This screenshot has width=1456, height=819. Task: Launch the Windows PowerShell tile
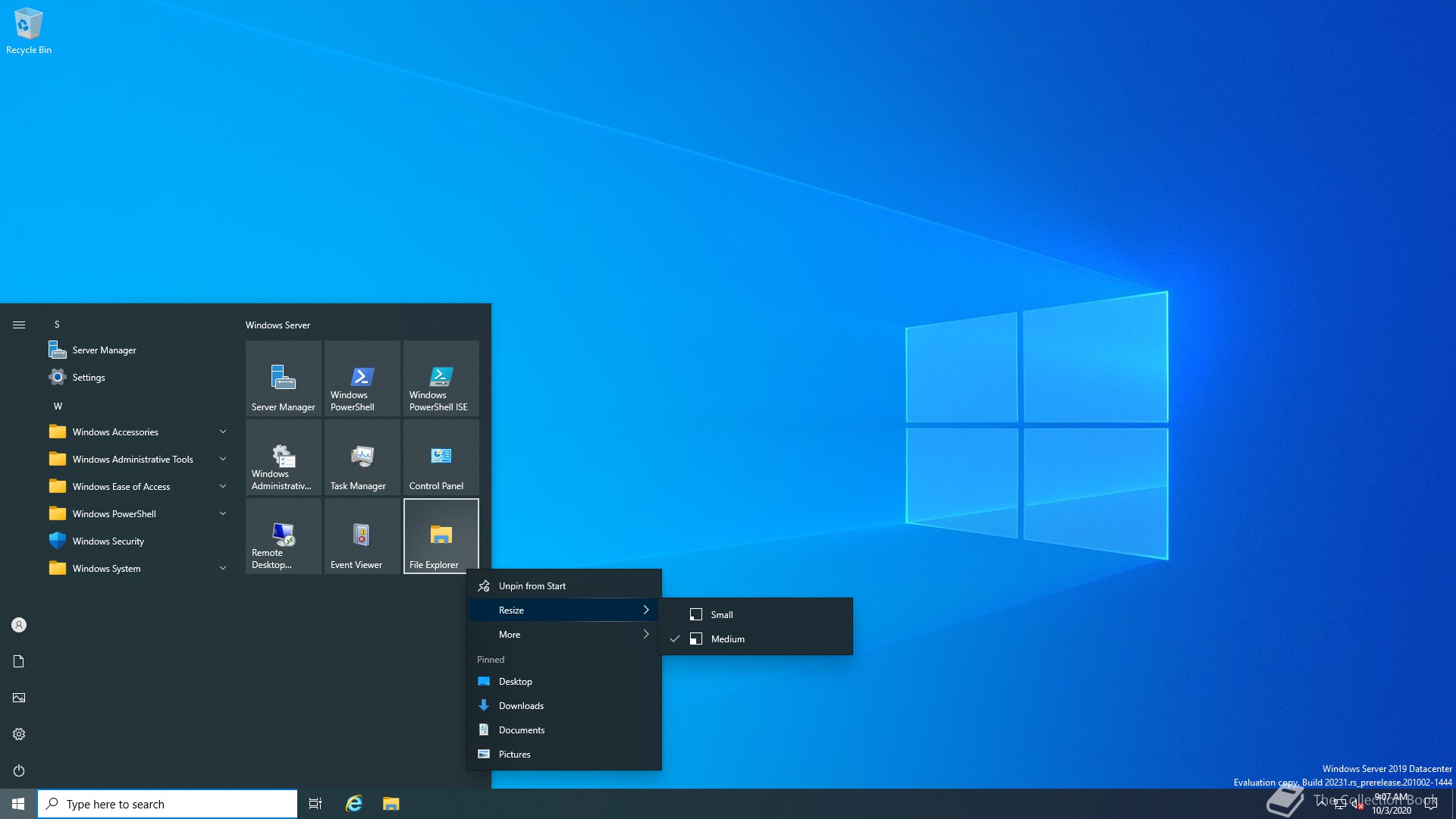point(362,378)
